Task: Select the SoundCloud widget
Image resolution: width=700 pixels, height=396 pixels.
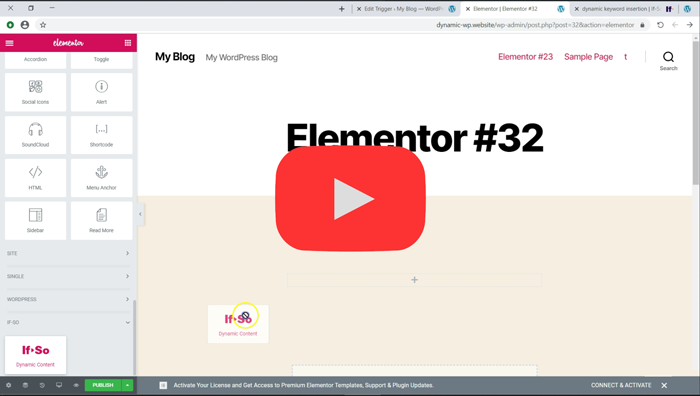Action: [35, 135]
